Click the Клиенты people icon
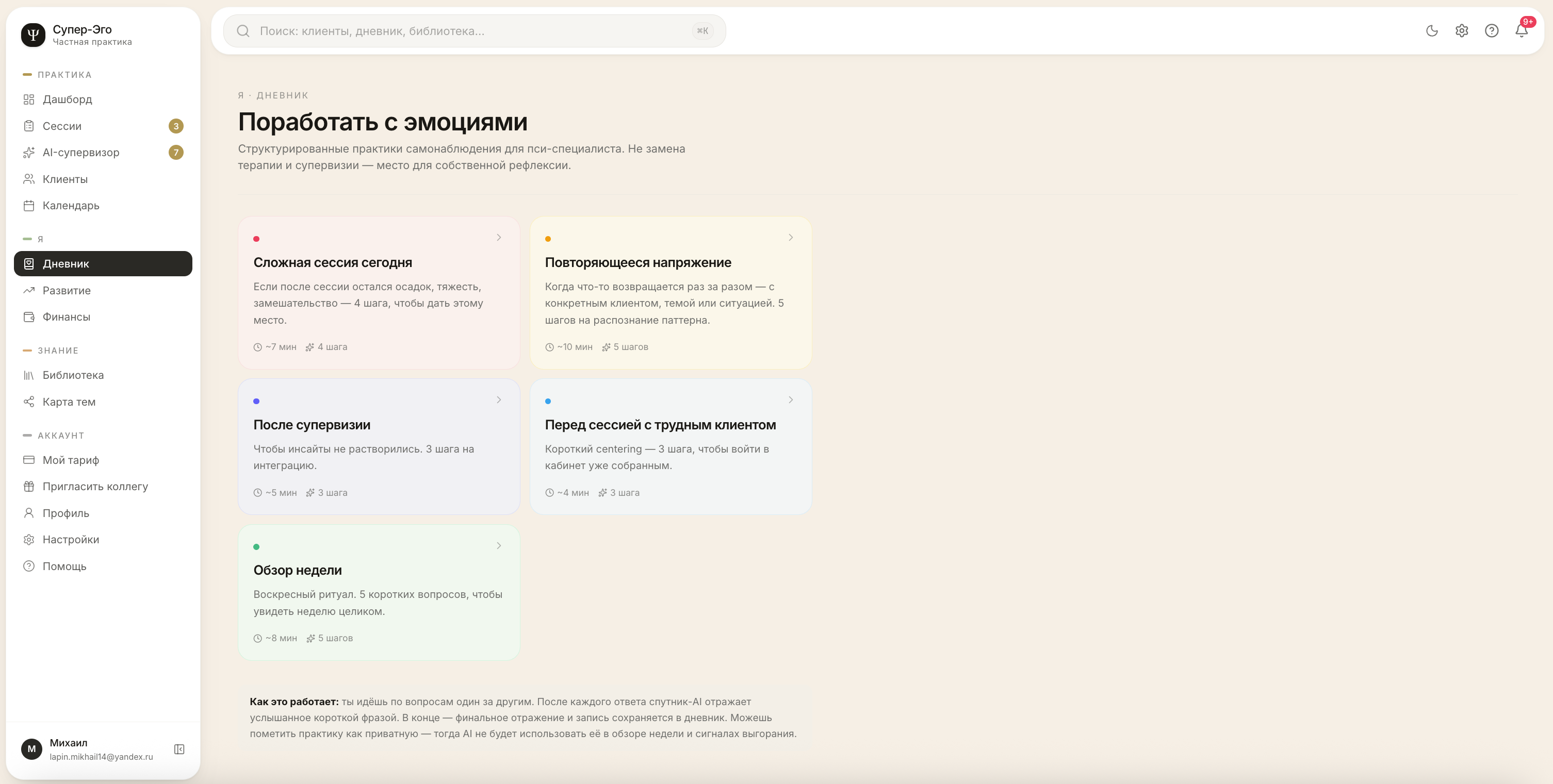This screenshot has width=1553, height=784. 28,179
